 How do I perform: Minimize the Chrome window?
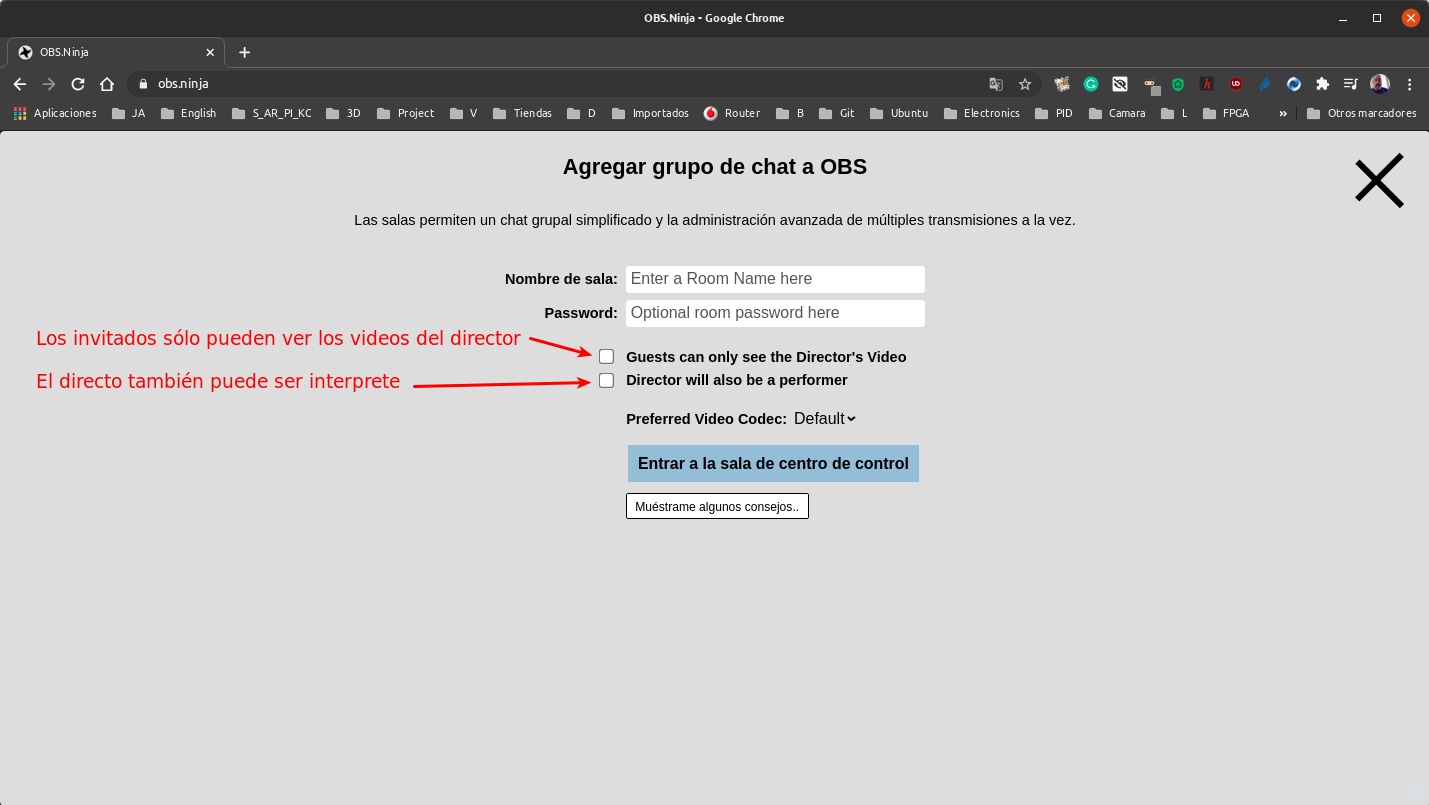pos(1343,18)
